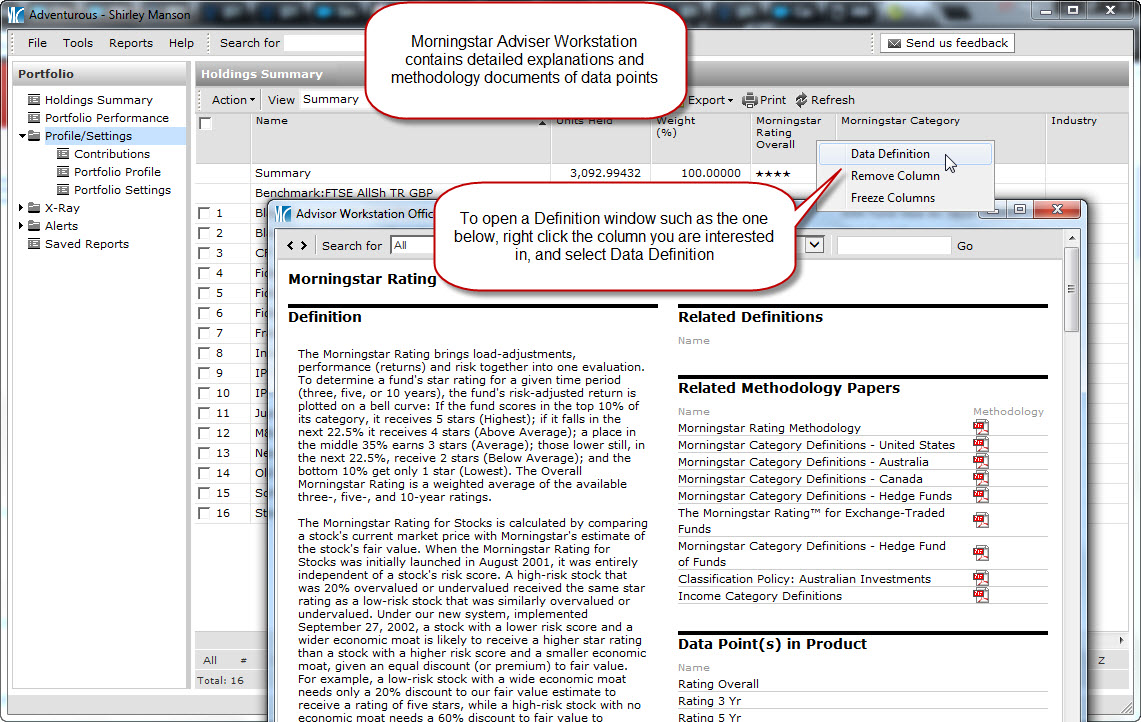This screenshot has width=1141, height=722.
Task: Click the Refresh icon in toolbar
Action: 801,100
